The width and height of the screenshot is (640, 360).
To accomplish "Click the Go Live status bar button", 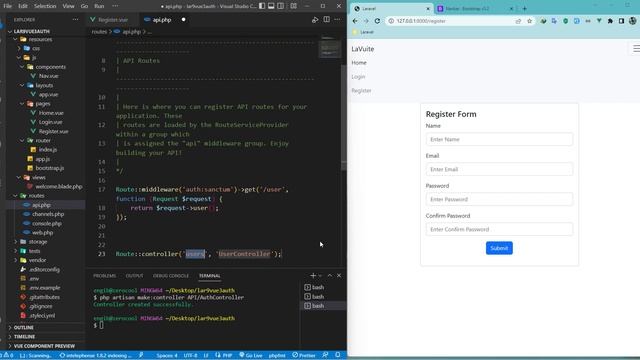I will [x=251, y=356].
